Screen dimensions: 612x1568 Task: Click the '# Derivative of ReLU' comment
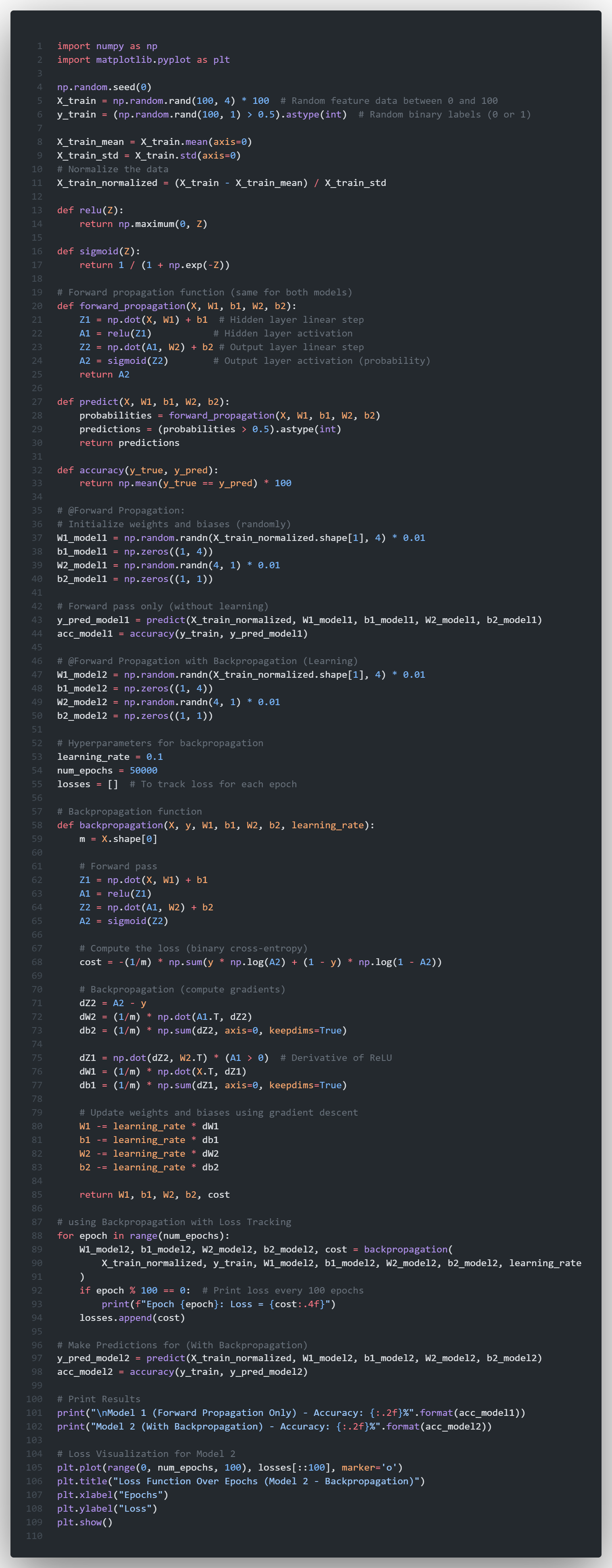[x=335, y=1058]
